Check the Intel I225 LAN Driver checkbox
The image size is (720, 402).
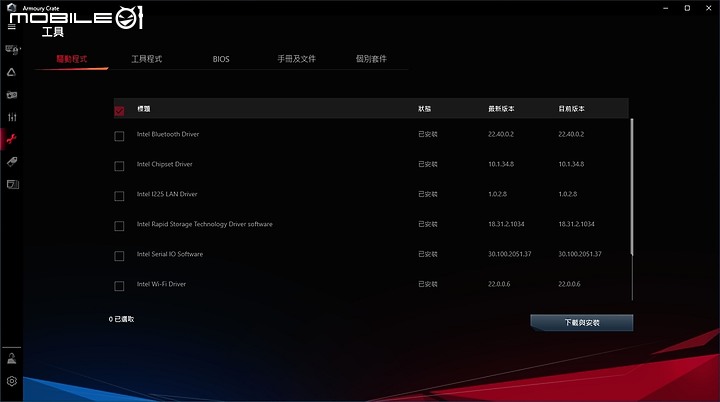(119, 196)
